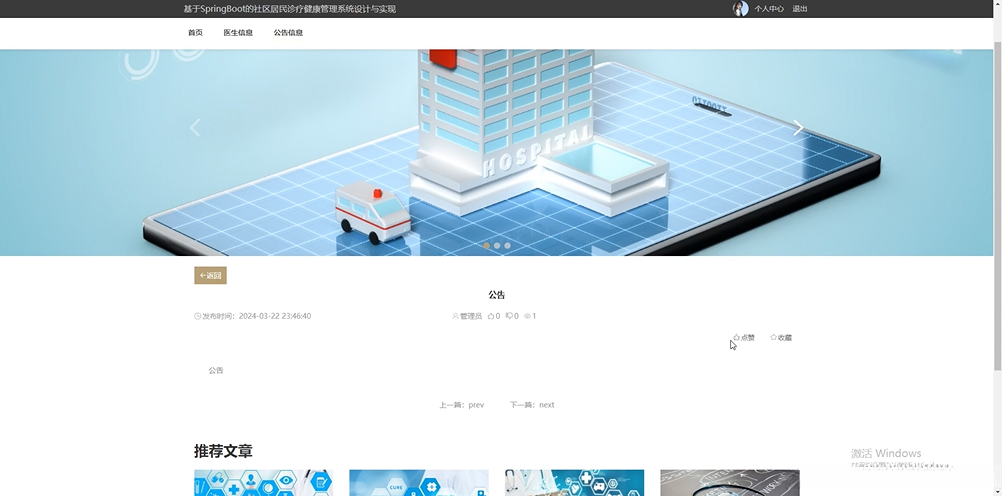
Task: Show previous carousel slide arrow
Action: point(196,128)
